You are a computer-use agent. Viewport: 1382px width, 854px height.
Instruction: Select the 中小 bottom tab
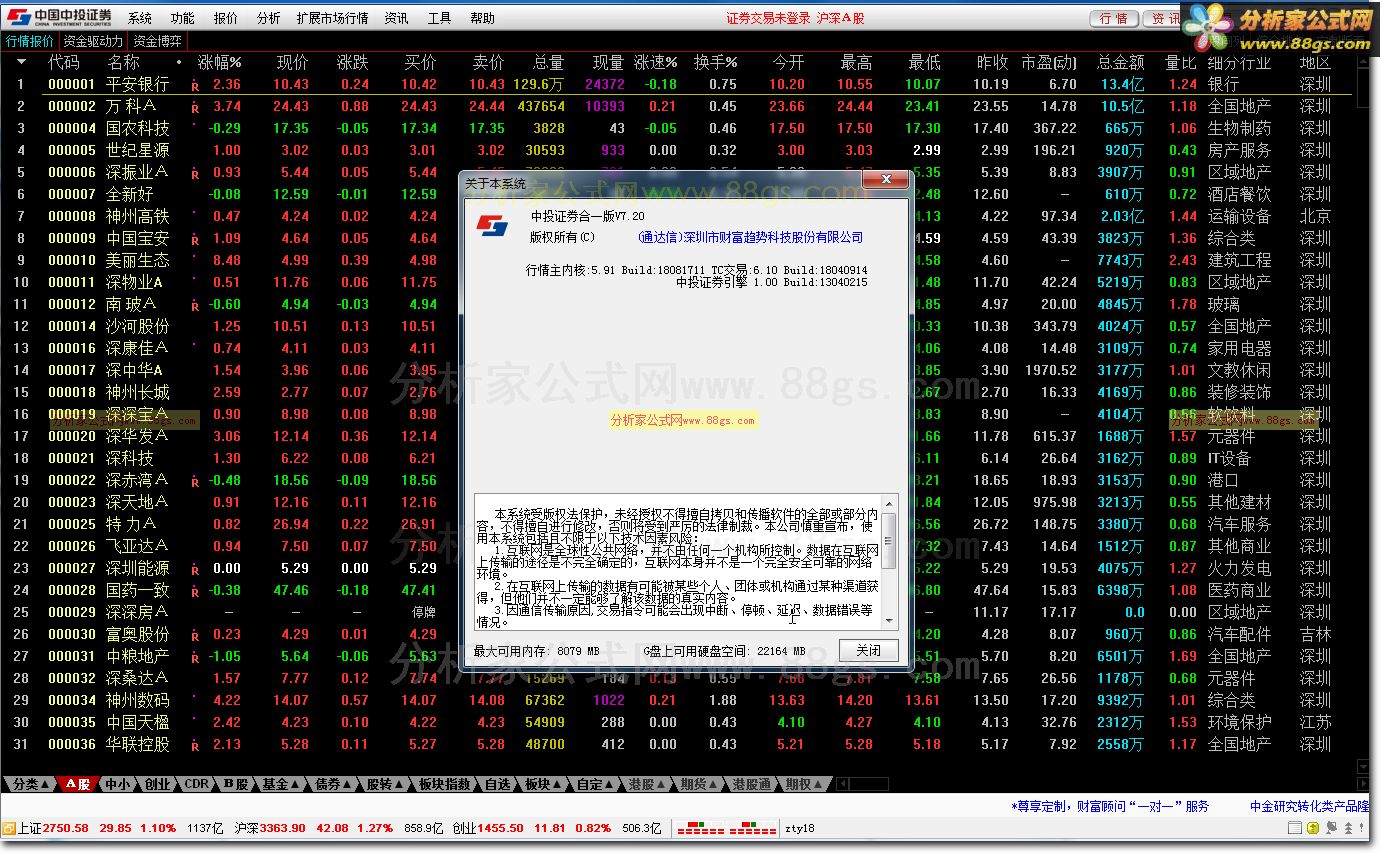pos(118,784)
